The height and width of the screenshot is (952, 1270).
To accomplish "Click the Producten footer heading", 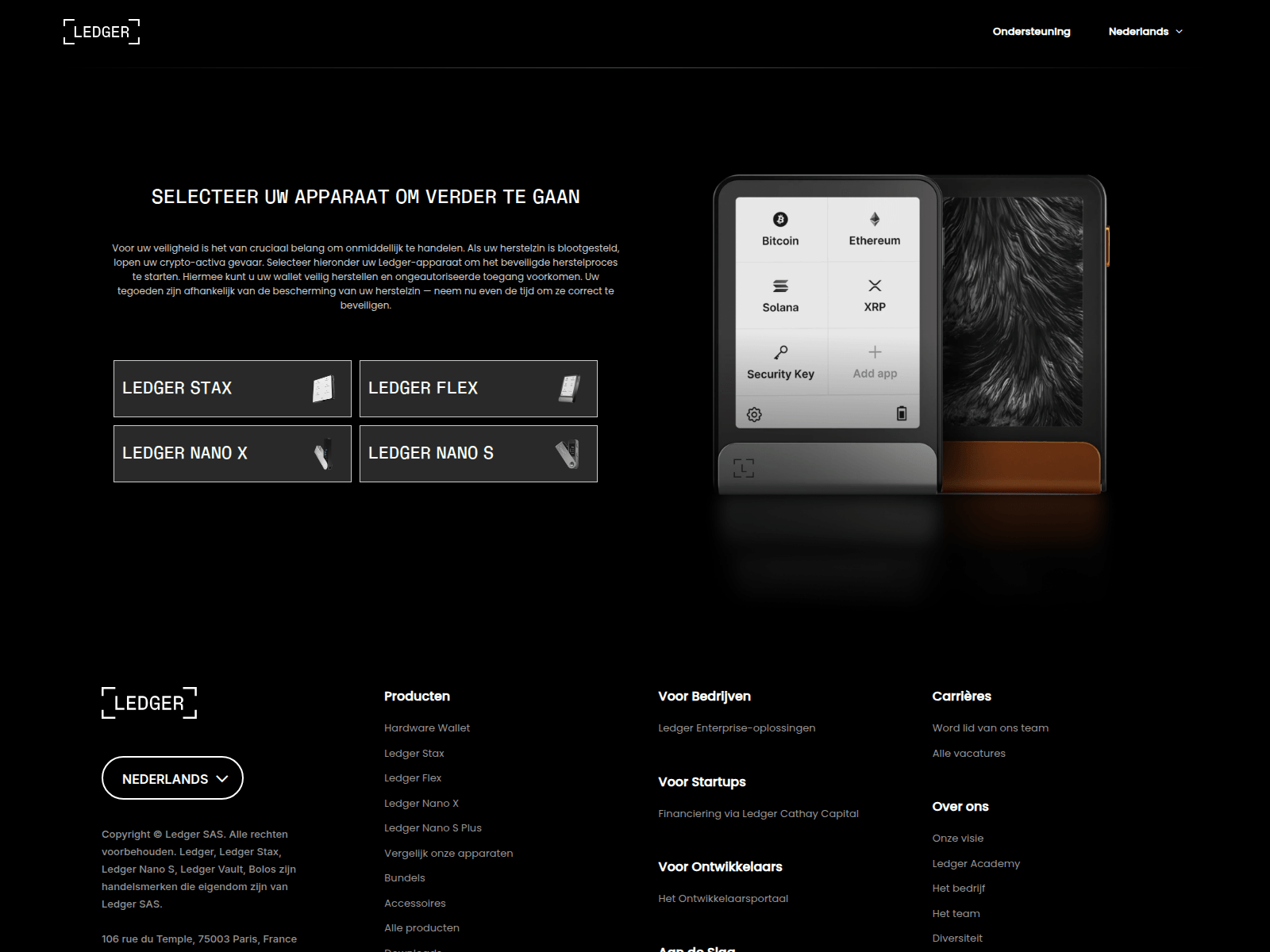I will pyautogui.click(x=417, y=697).
